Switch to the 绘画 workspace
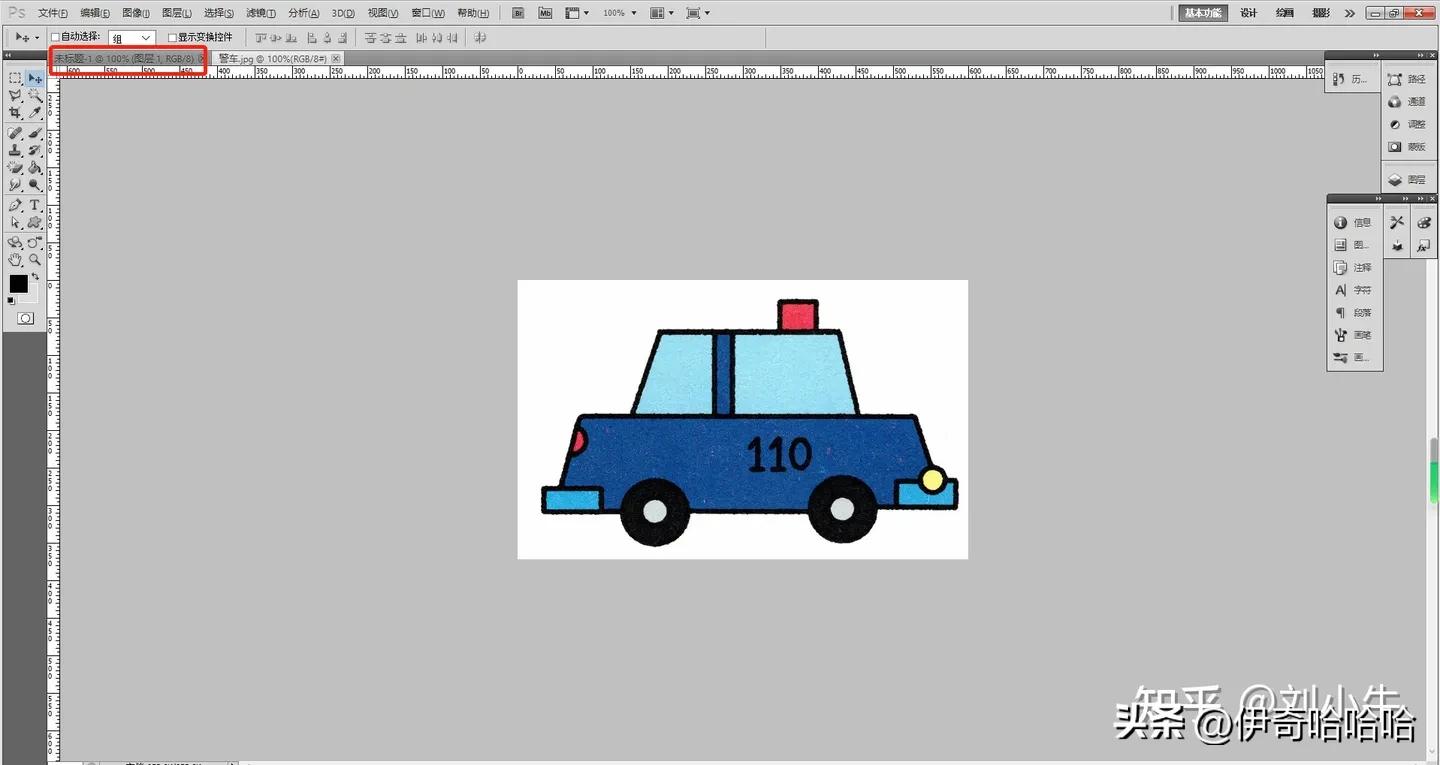 pos(1284,13)
